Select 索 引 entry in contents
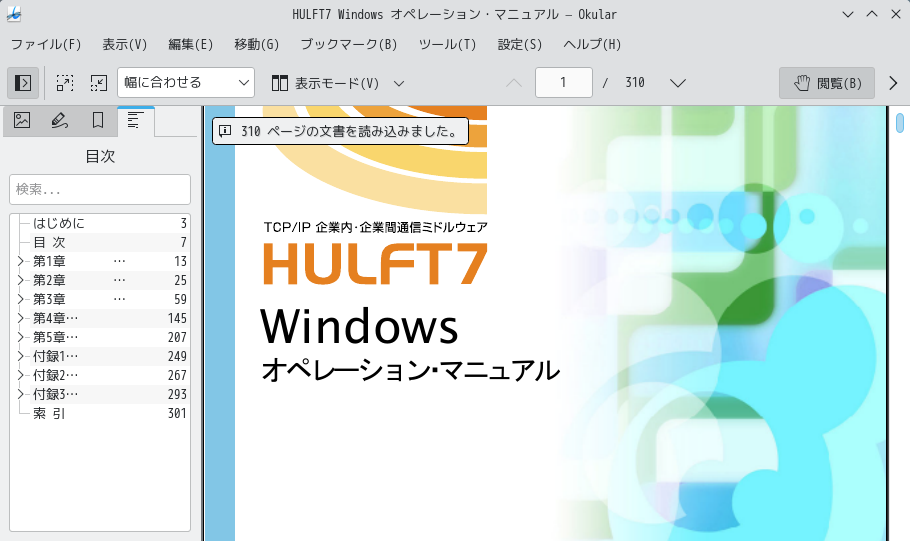The width and height of the screenshot is (910, 541). pos(49,413)
